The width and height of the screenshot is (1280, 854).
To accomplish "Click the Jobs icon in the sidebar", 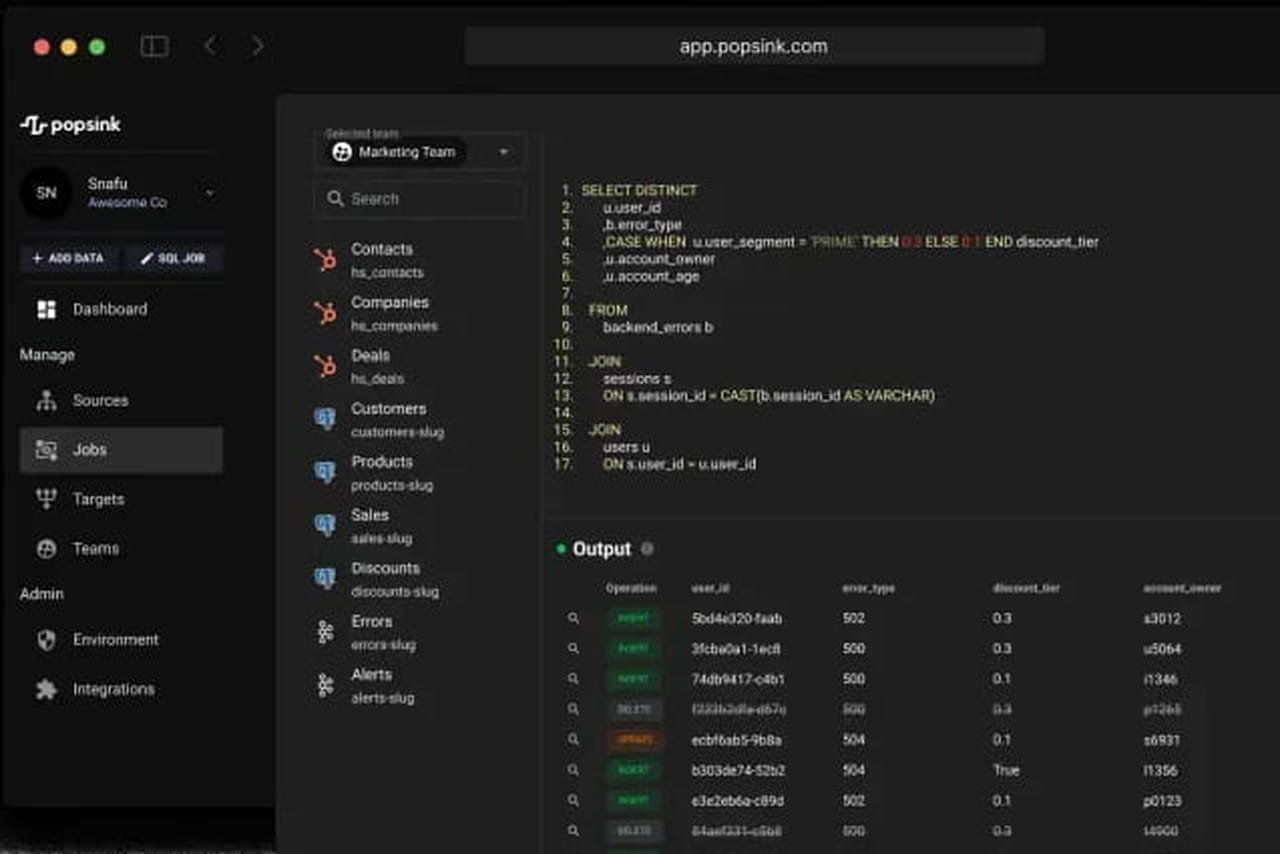I will pyautogui.click(x=46, y=450).
